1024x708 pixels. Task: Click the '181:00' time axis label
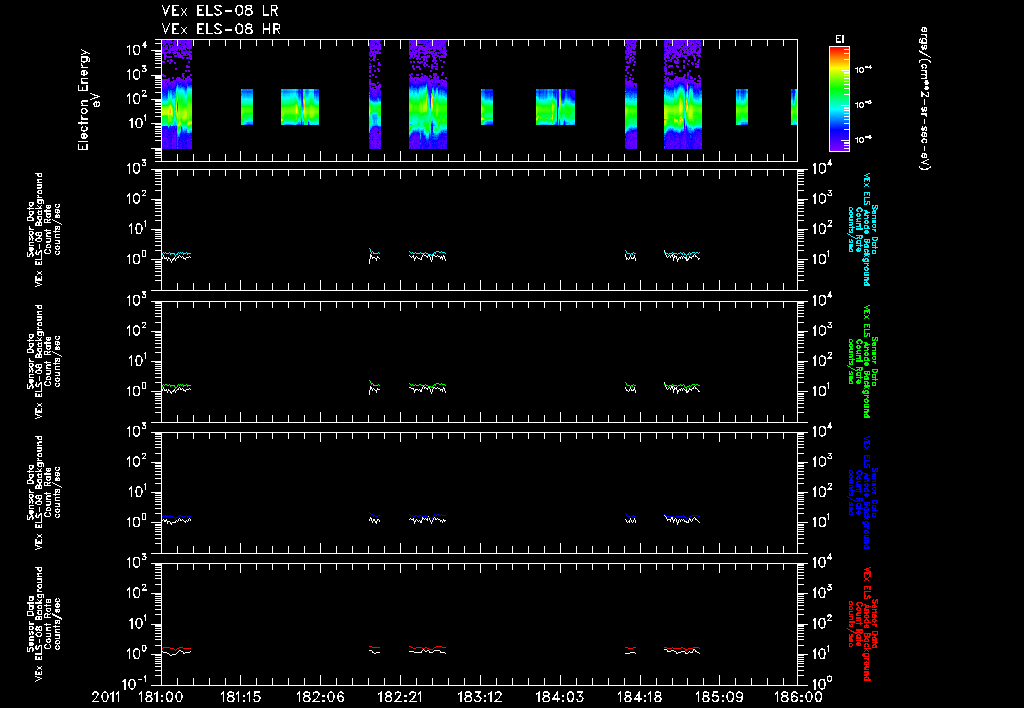tap(161, 697)
